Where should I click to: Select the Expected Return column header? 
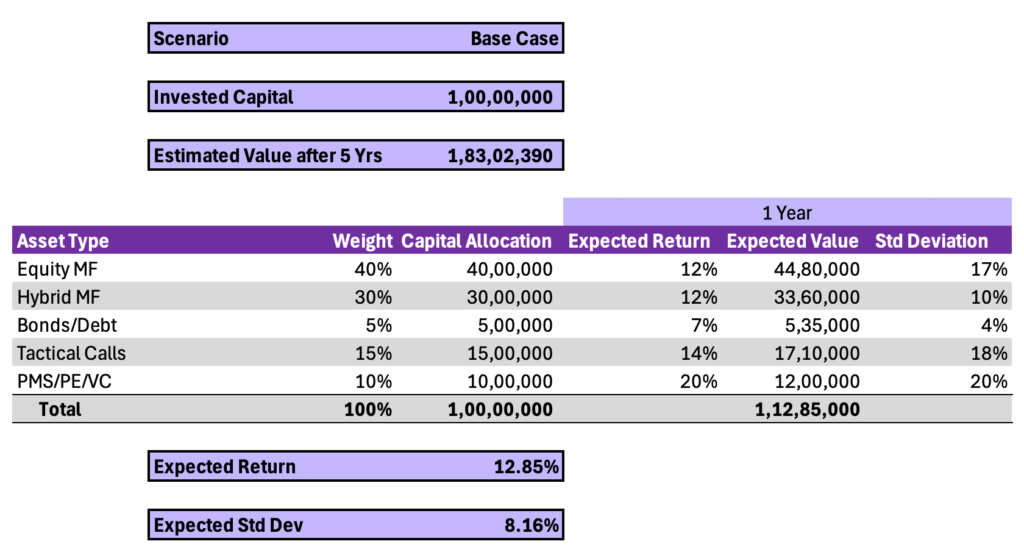tap(639, 241)
